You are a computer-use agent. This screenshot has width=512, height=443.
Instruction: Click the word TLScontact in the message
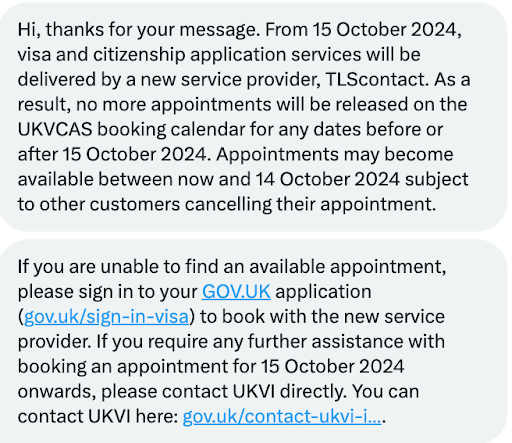tap(377, 80)
